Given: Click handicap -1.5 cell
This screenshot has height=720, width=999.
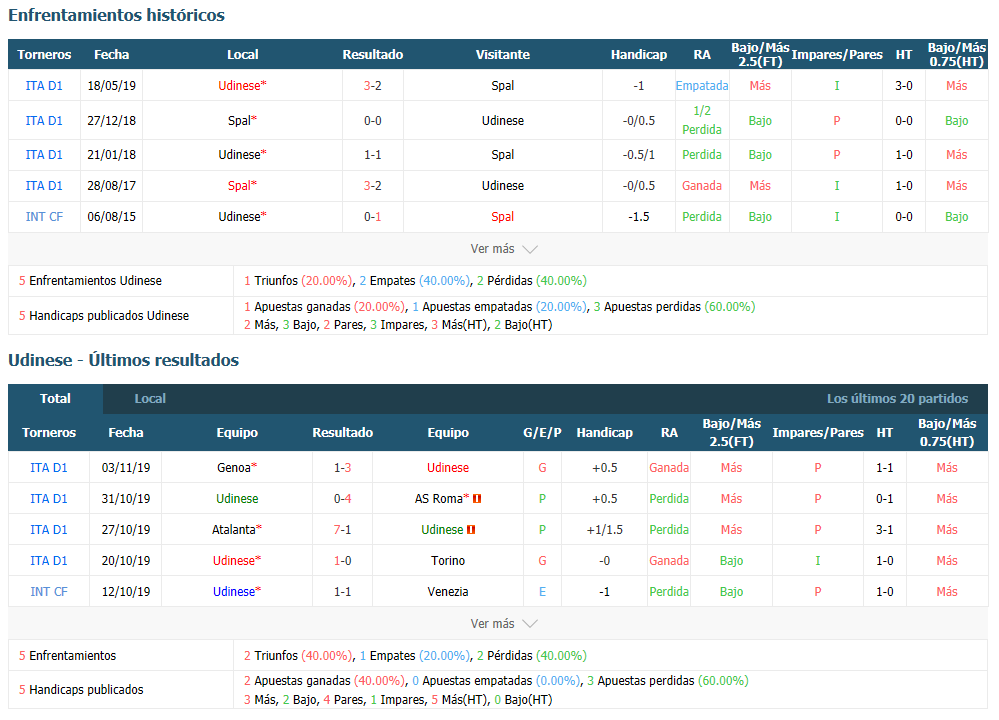Looking at the screenshot, I should [638, 217].
